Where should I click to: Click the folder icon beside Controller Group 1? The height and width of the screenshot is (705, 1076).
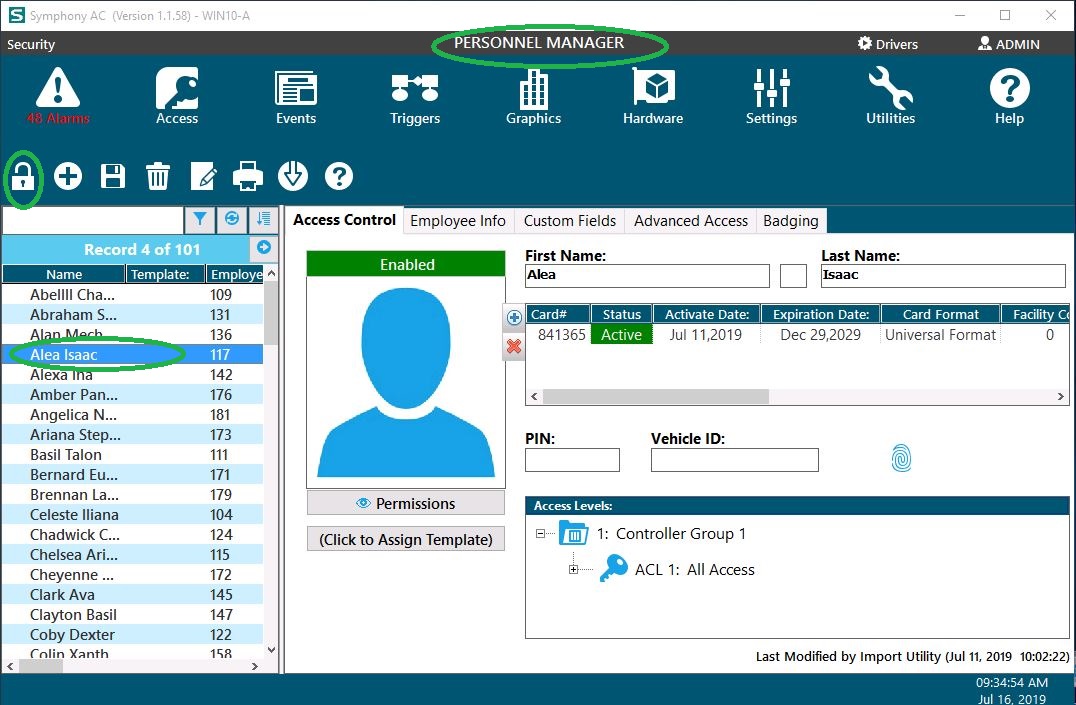point(573,533)
